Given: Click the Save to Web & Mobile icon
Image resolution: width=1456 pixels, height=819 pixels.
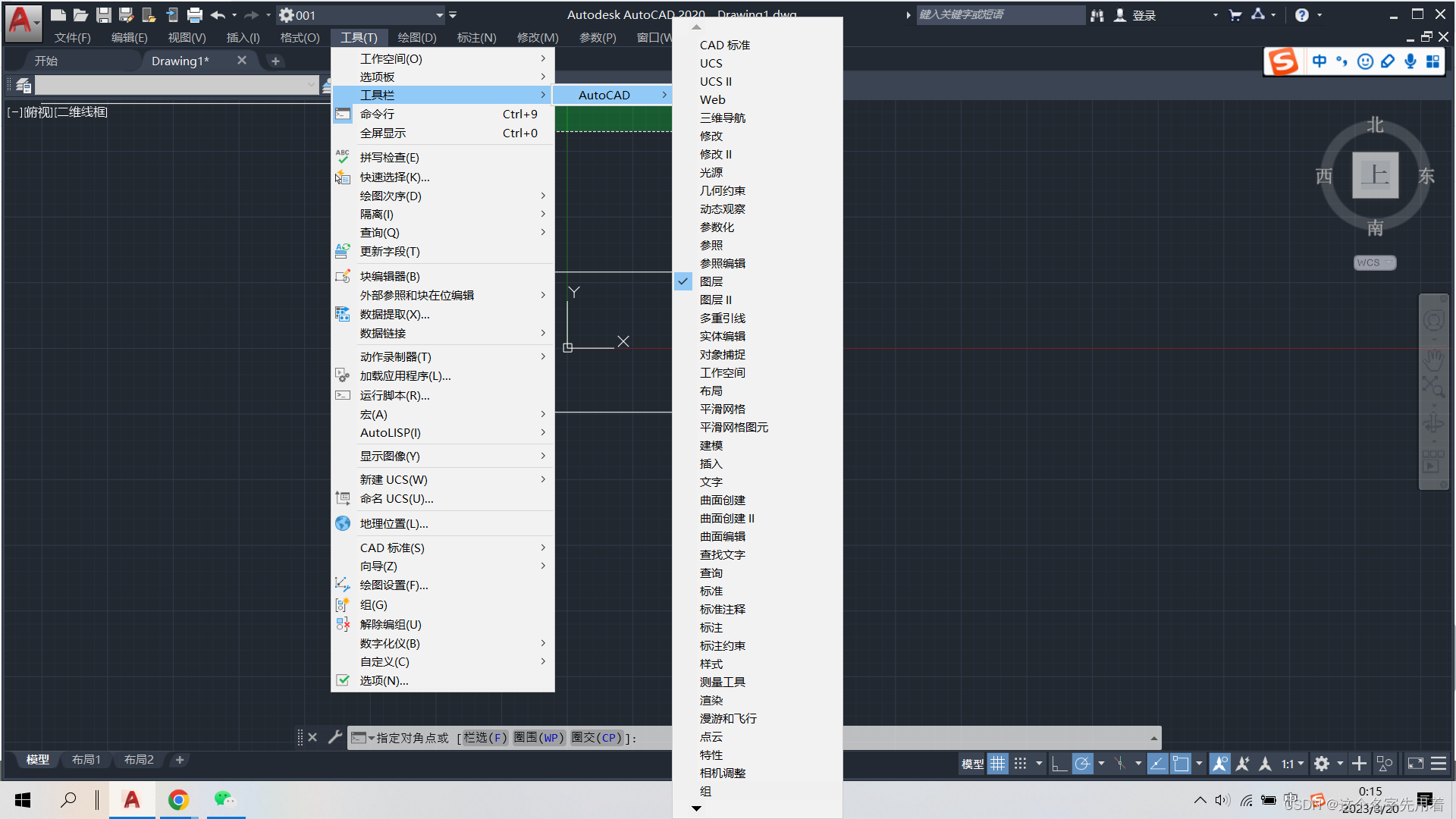Looking at the screenshot, I should click(x=172, y=15).
